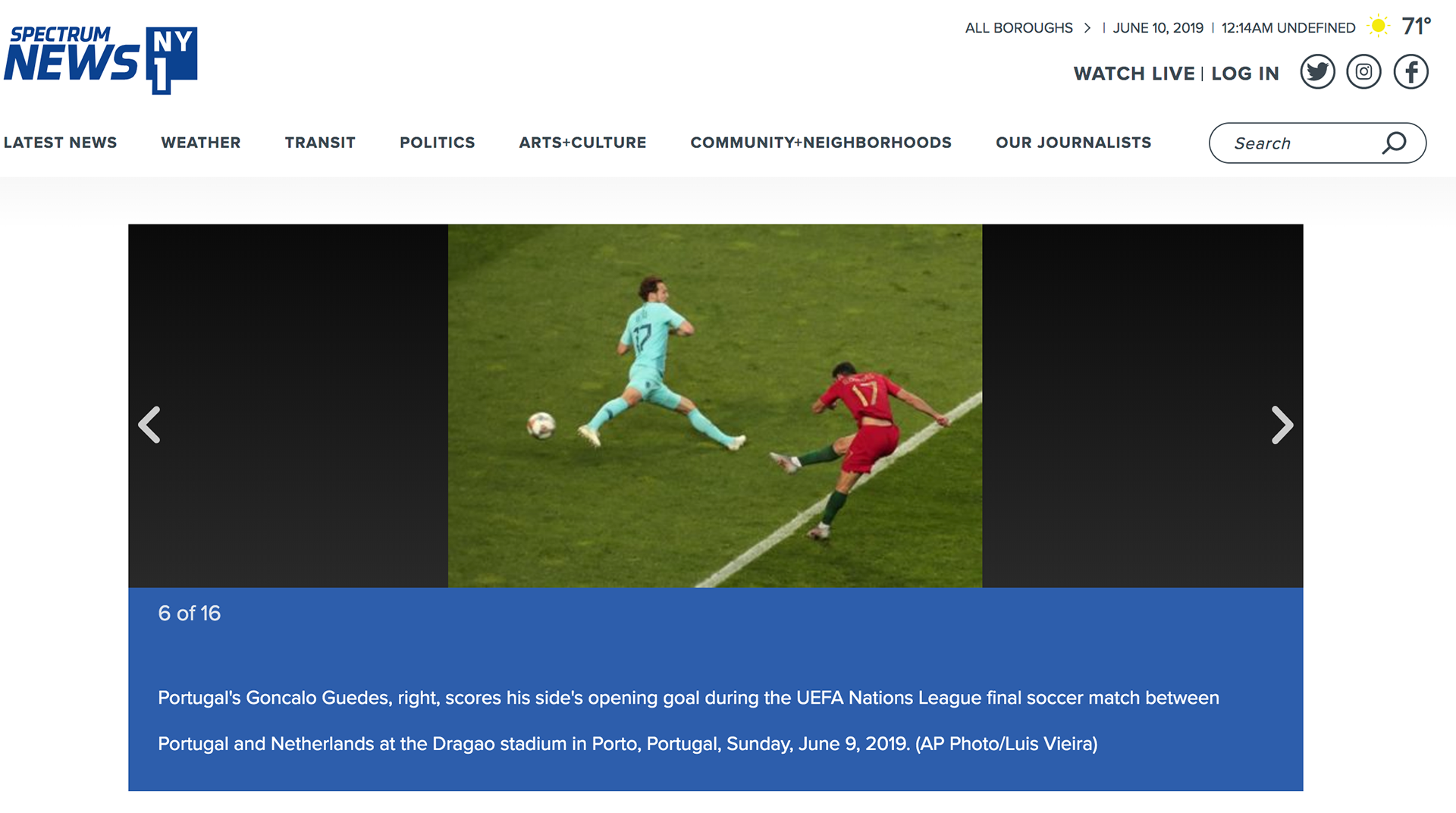Viewport: 1456px width, 813px height.
Task: Open Community+Neighborhoods section
Action: pyautogui.click(x=821, y=143)
